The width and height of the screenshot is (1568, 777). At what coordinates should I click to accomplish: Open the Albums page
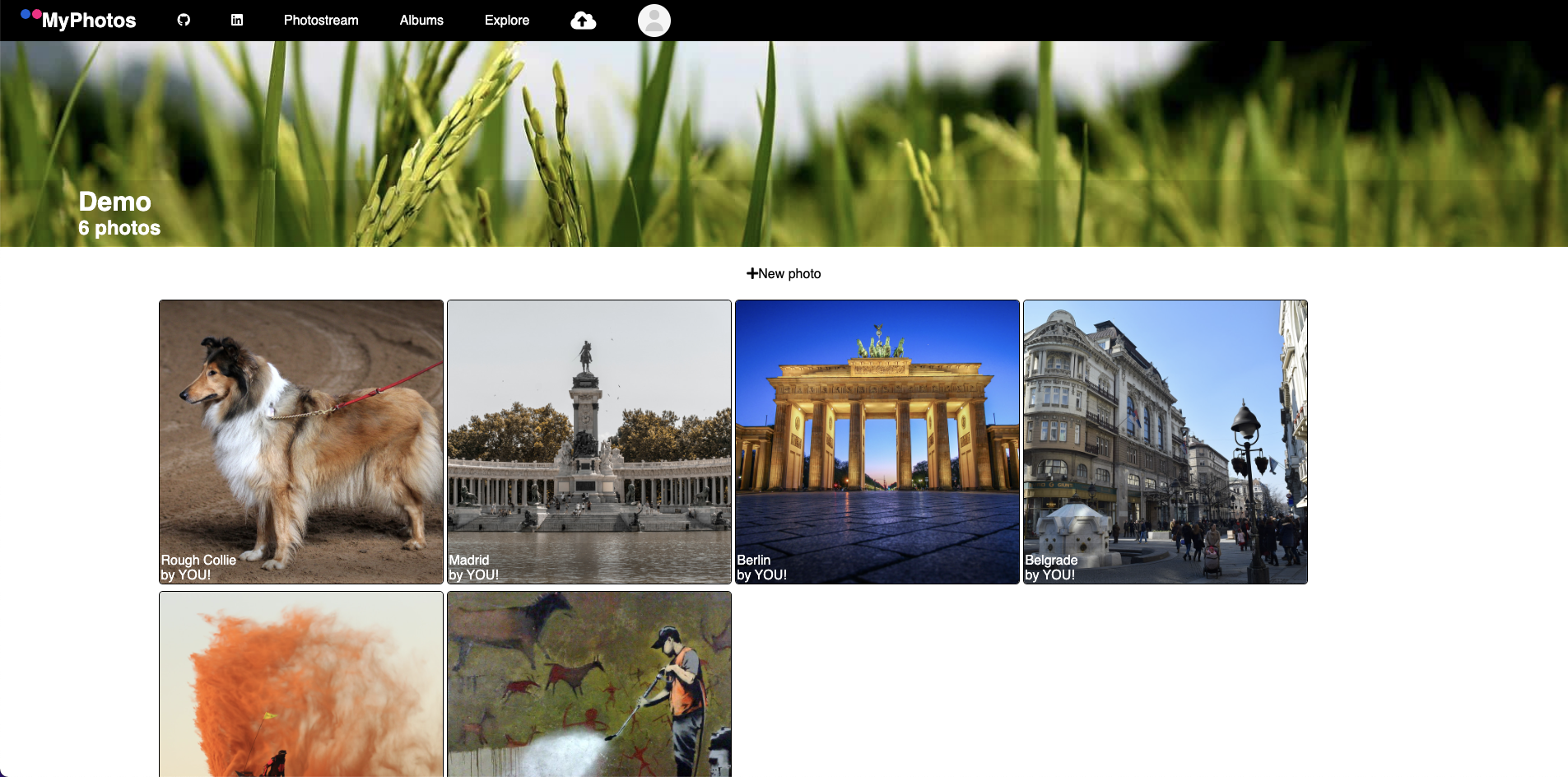click(421, 20)
